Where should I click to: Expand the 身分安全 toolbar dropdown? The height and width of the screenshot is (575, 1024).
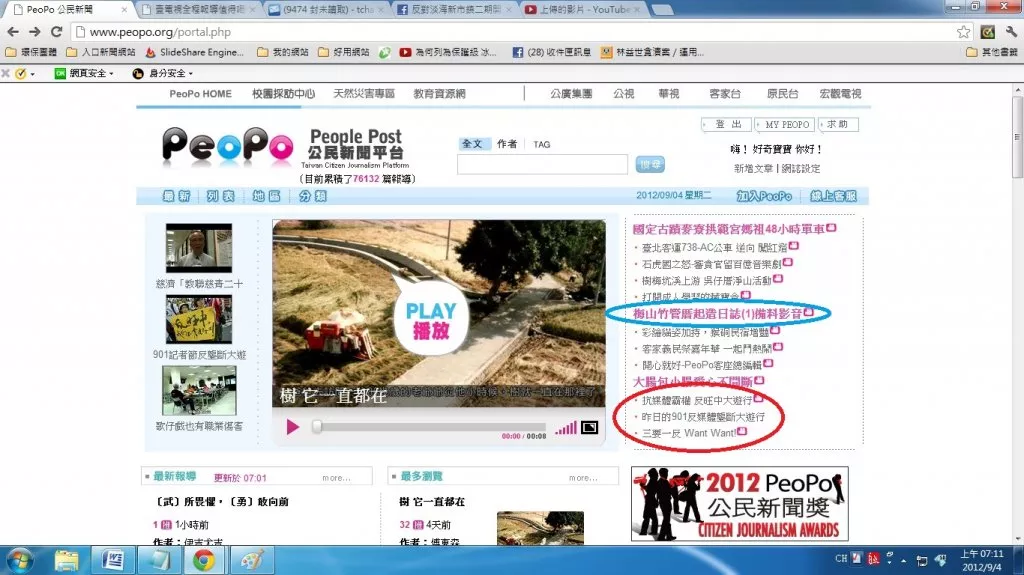163,73
